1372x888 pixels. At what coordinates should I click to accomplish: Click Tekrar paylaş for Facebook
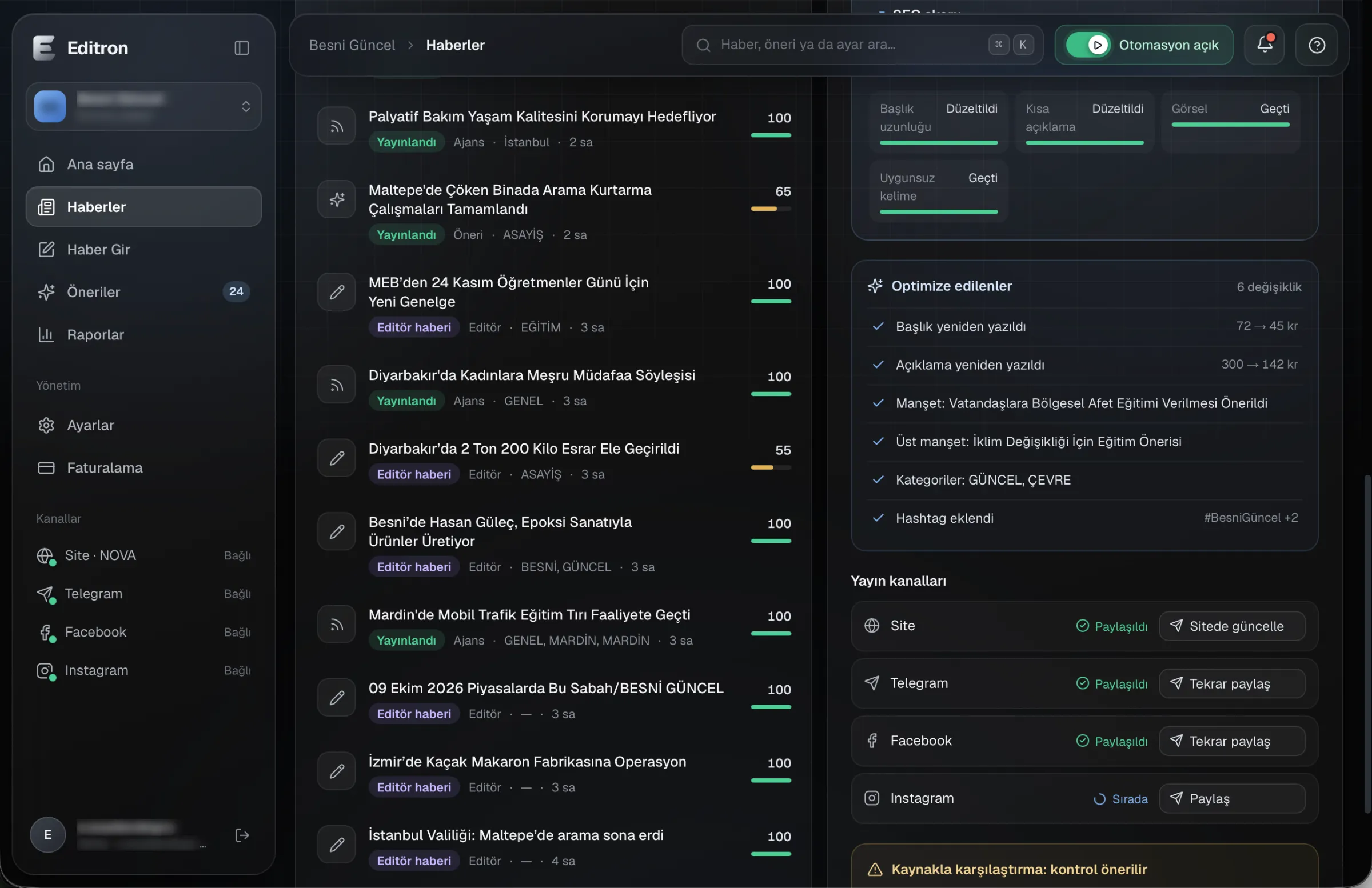pyautogui.click(x=1232, y=742)
